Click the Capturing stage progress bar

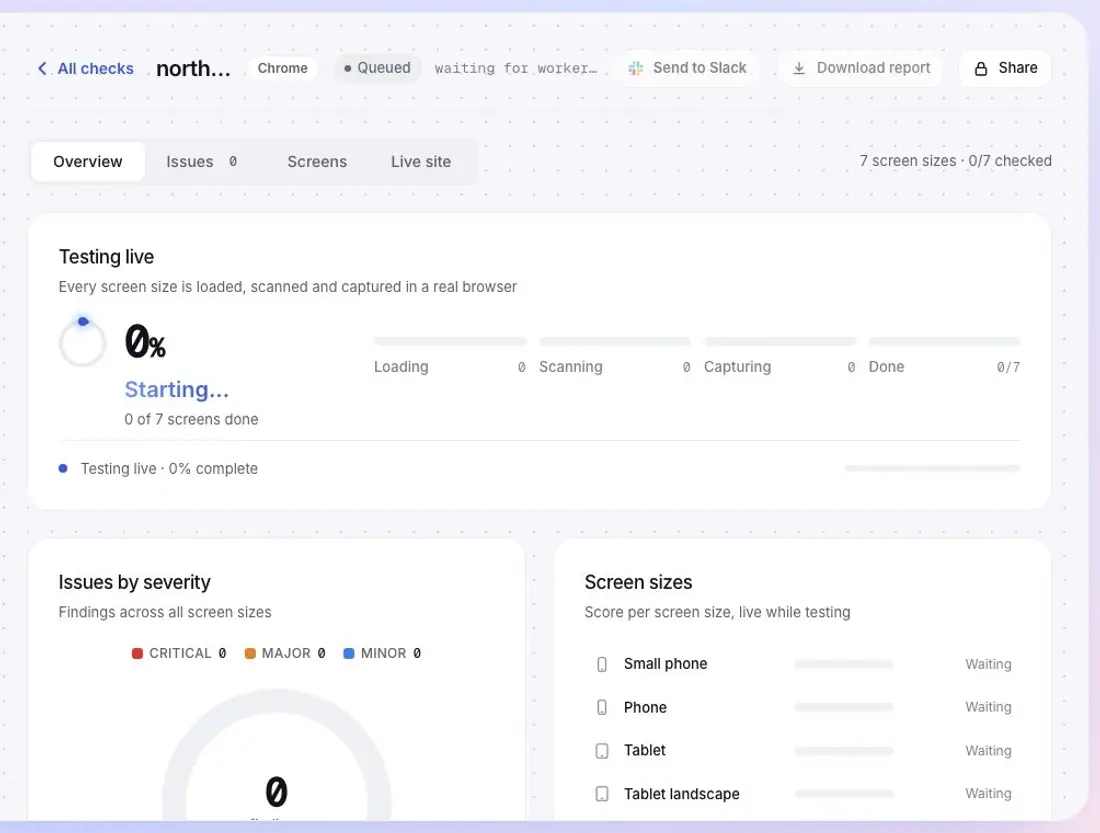coord(780,341)
